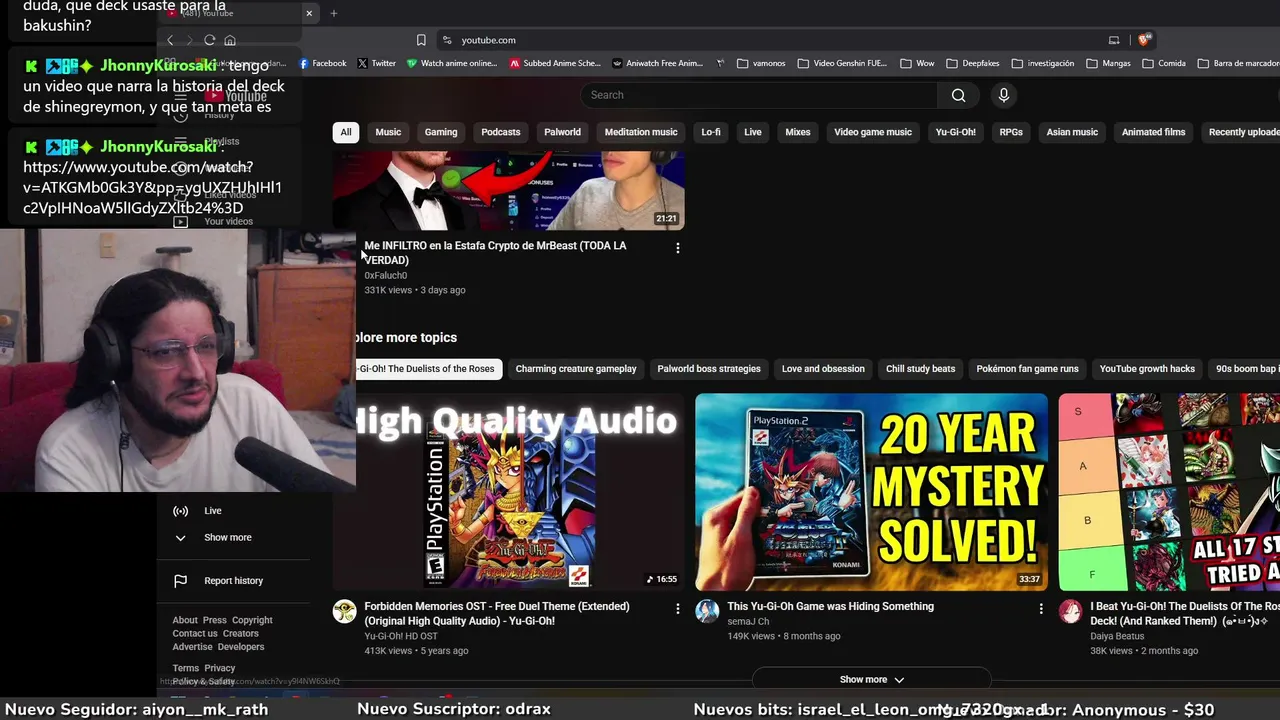
Task: Choose YouTube growth hacks topic
Action: [1147, 369]
